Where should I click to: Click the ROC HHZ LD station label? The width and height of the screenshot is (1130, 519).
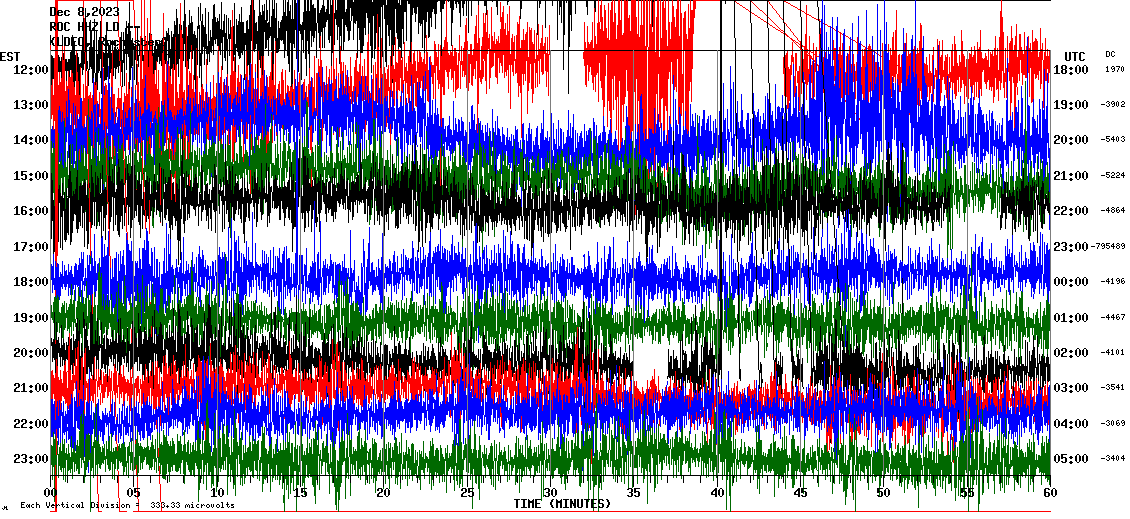click(x=92, y=27)
